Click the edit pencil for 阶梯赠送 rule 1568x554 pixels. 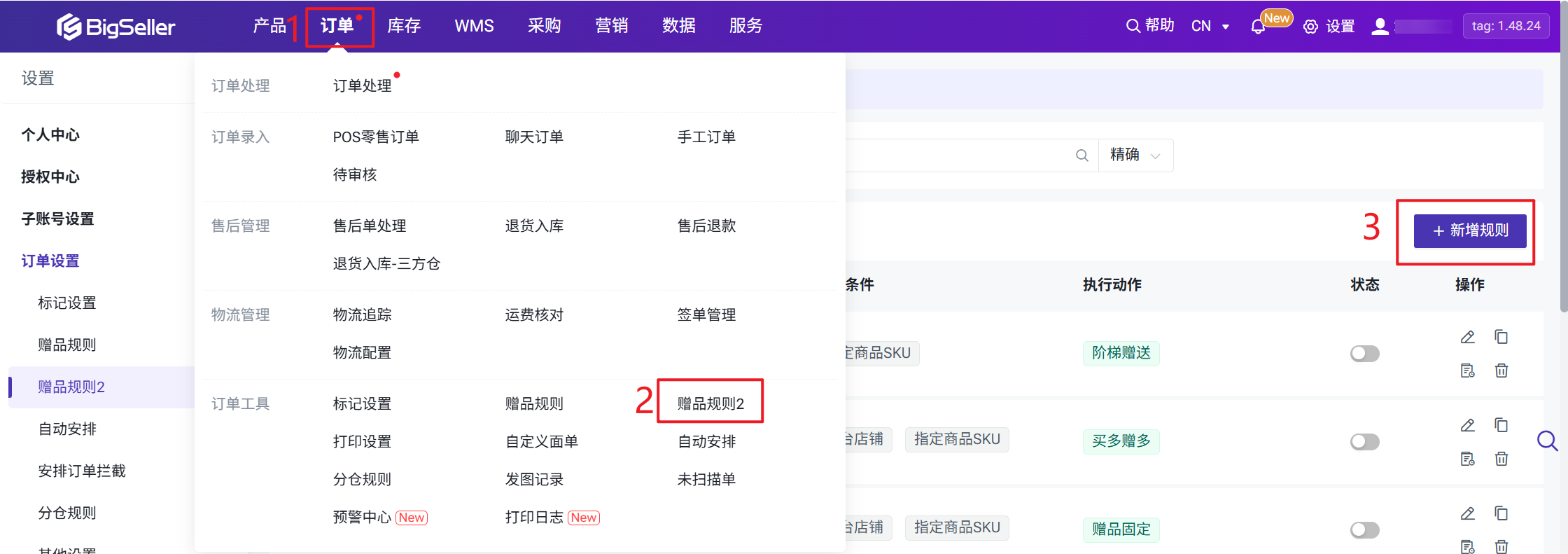click(x=1467, y=337)
